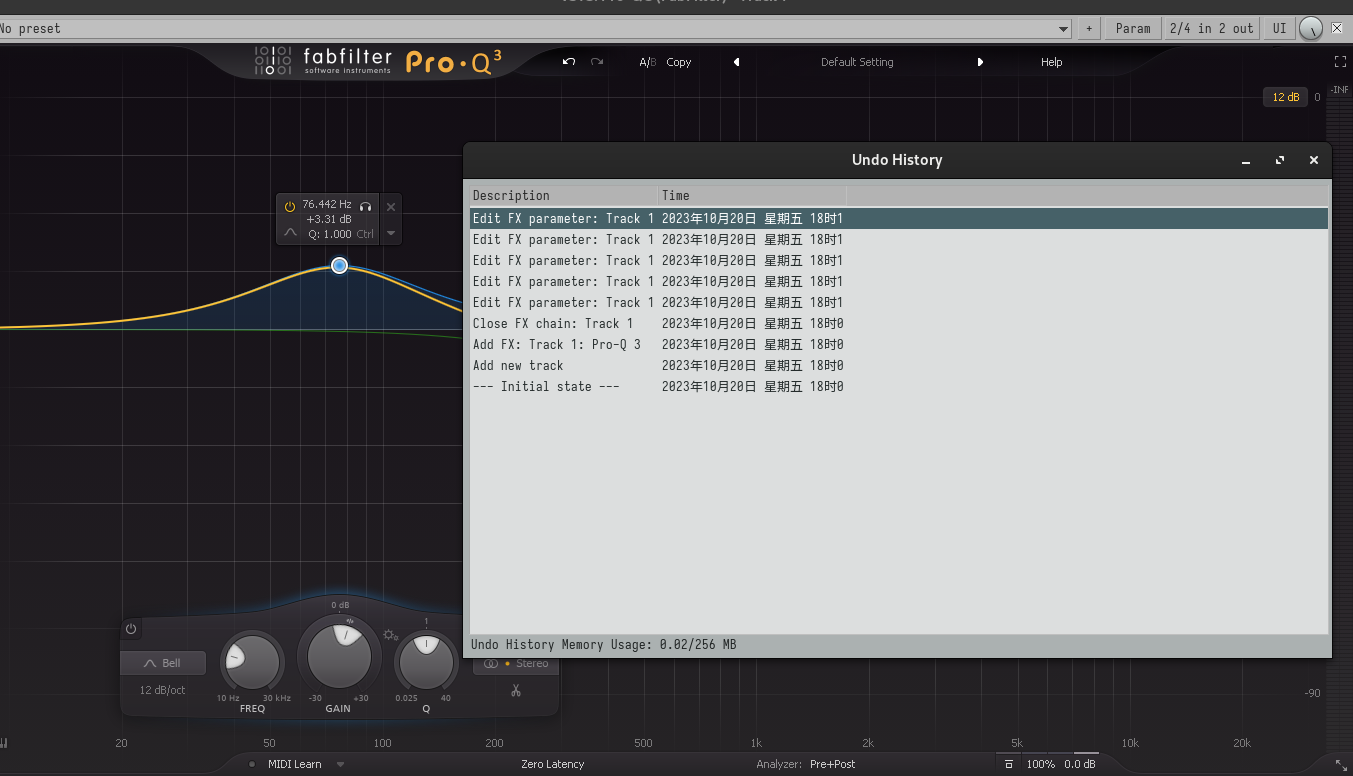The image size is (1353, 776).
Task: Click the Q knob
Action: tap(426, 661)
